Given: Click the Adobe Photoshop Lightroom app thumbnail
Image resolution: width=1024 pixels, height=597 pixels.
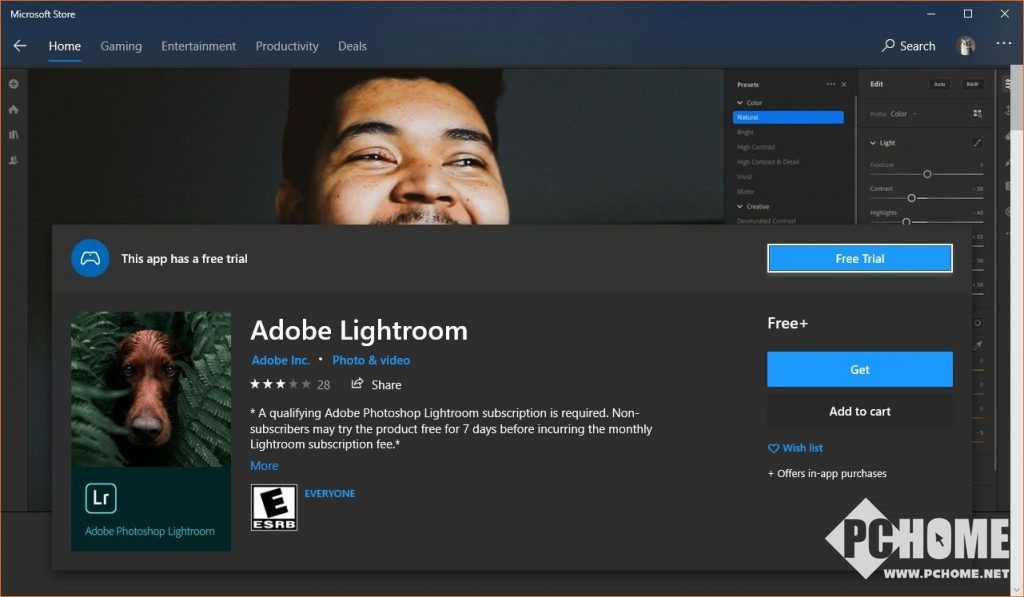Looking at the screenshot, I should click(x=151, y=431).
